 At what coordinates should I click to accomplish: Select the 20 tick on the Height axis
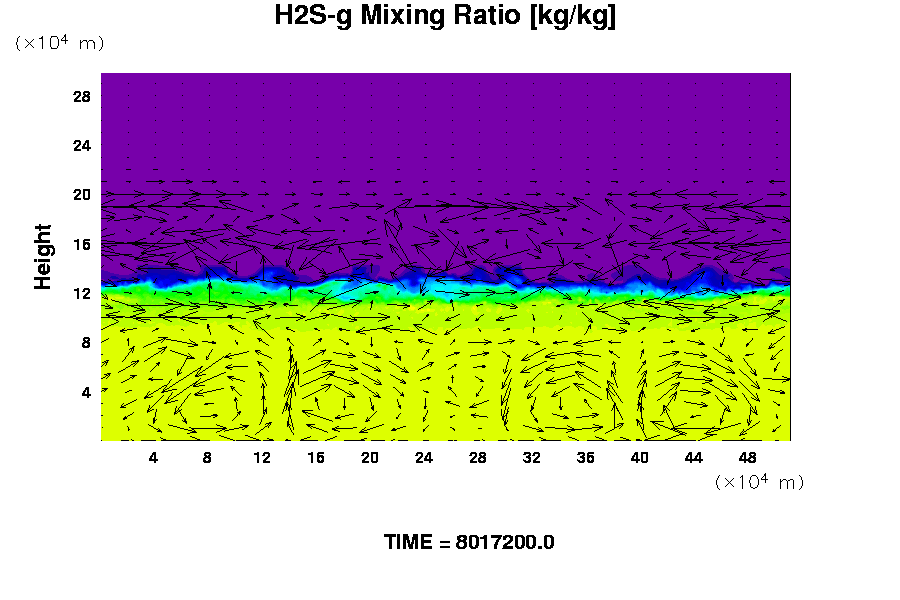tap(82, 195)
